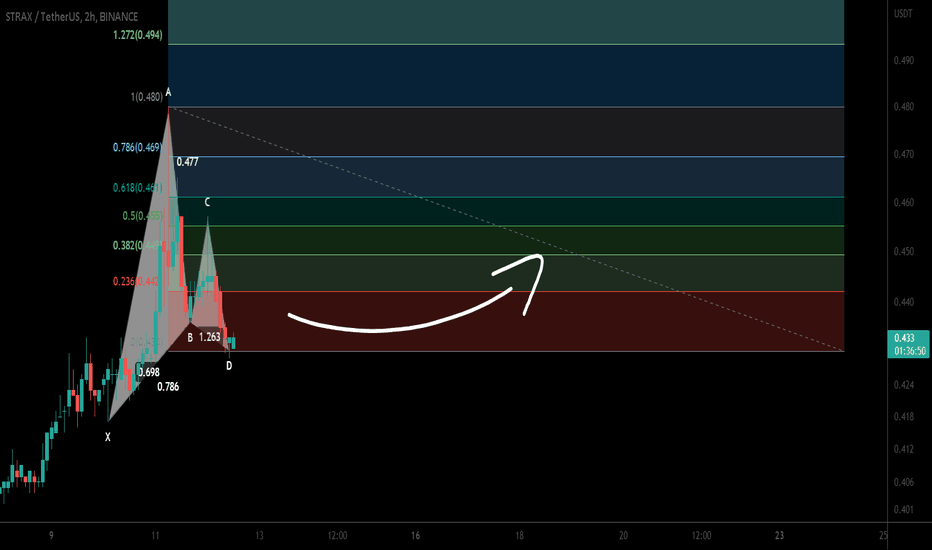Image resolution: width=932 pixels, height=550 pixels.
Task: Click pattern point label C
Action: 207,202
